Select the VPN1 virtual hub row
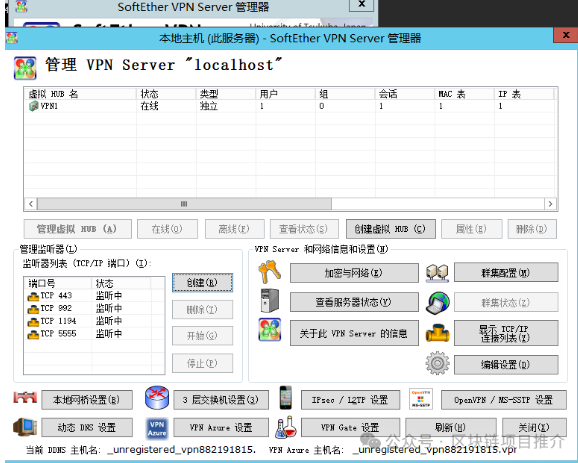This screenshot has height=463, width=578. click(290, 106)
